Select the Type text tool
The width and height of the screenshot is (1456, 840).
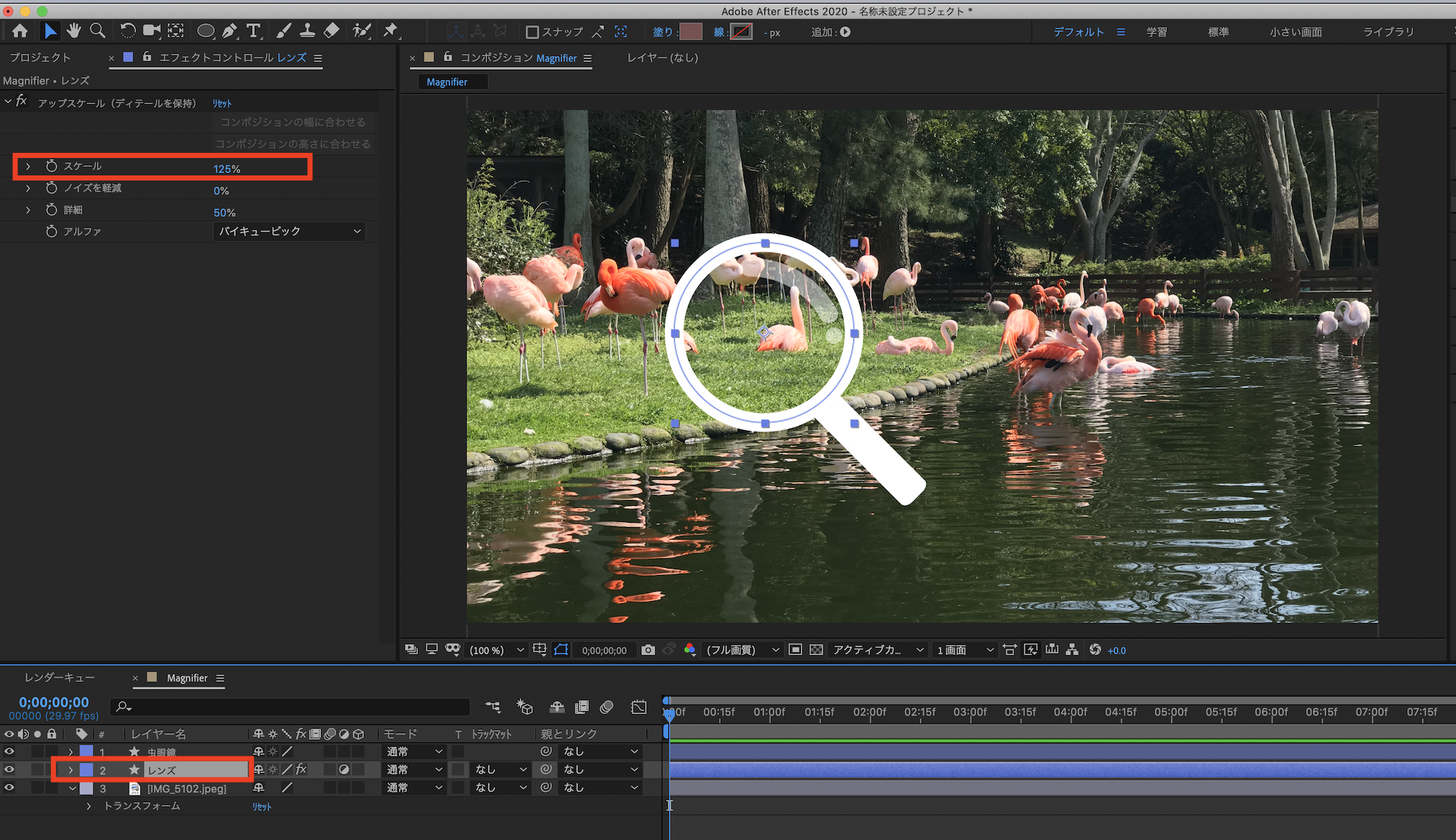tap(253, 31)
